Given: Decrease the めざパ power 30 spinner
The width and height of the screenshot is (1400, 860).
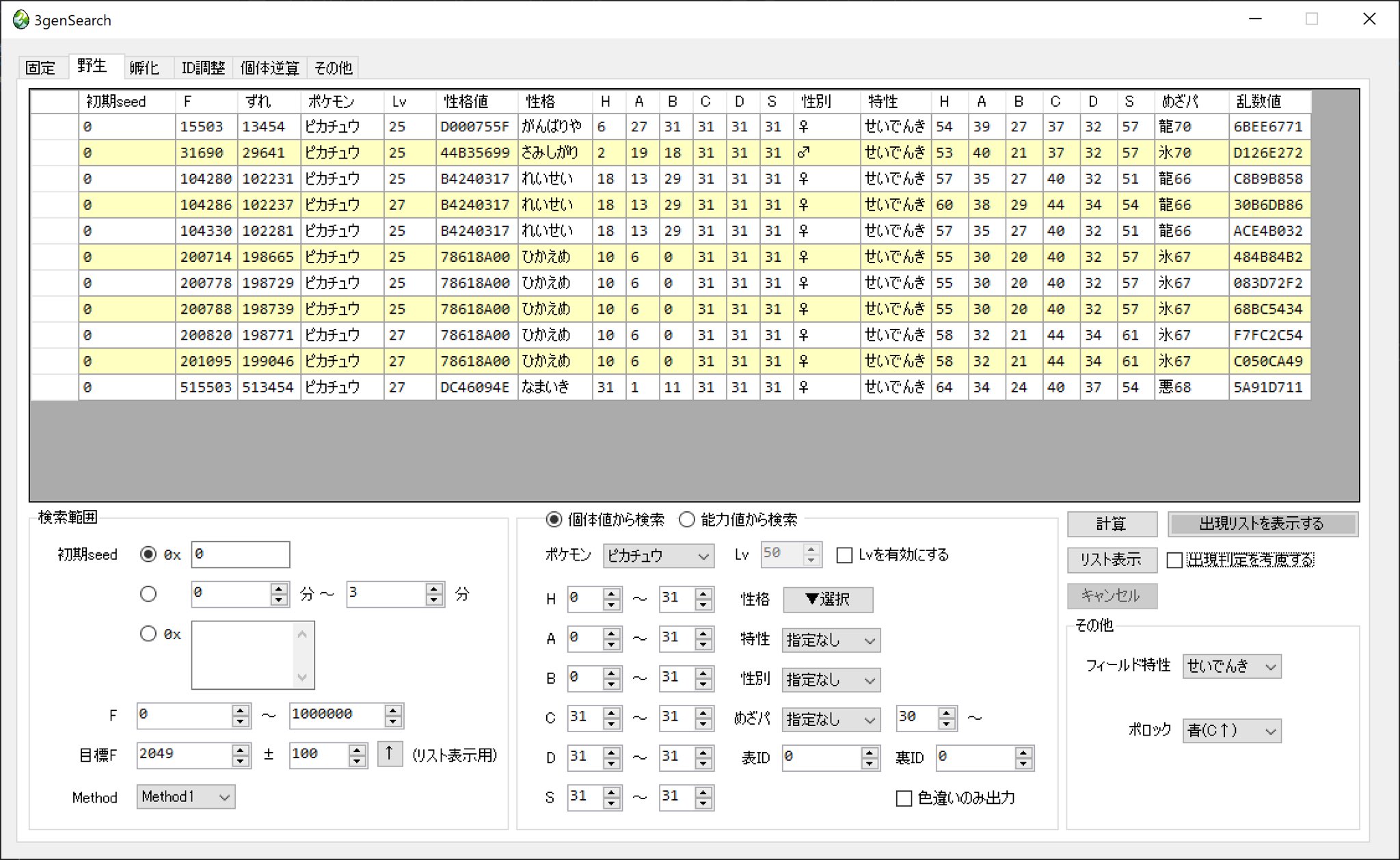Looking at the screenshot, I should (x=946, y=723).
